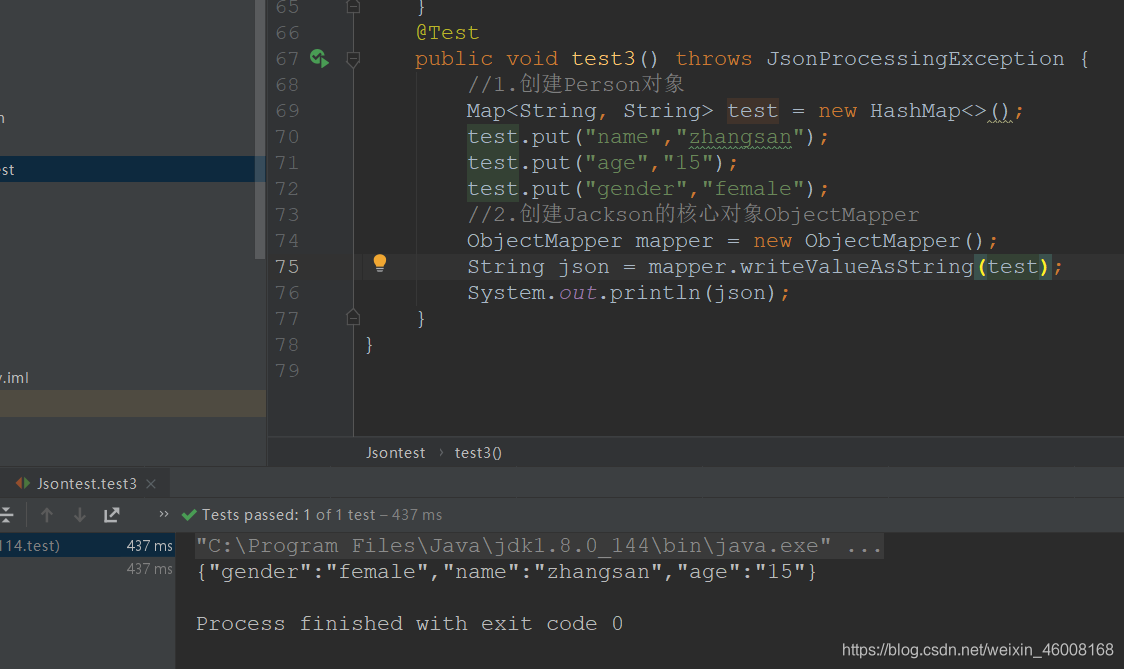1124x669 pixels.
Task: Click the fold end marker at line 77
Action: point(353,318)
